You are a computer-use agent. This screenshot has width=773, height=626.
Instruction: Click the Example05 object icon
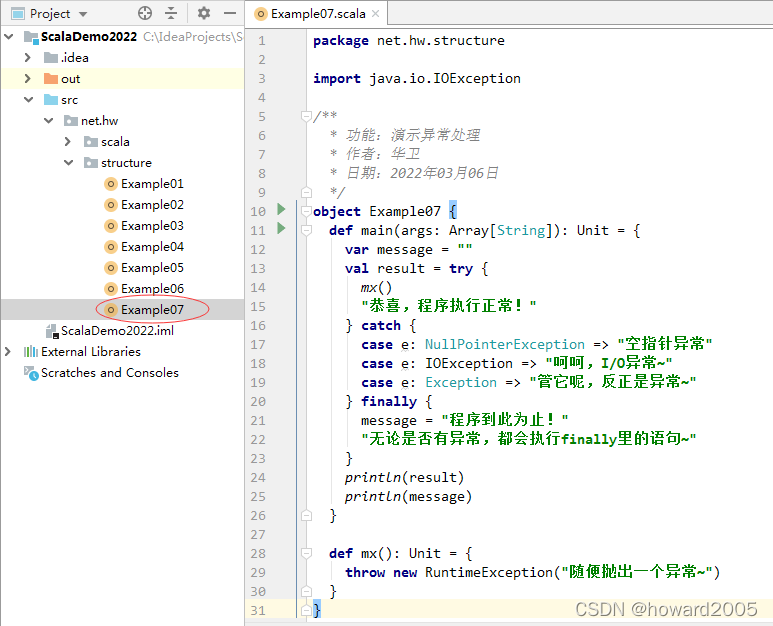(x=111, y=268)
